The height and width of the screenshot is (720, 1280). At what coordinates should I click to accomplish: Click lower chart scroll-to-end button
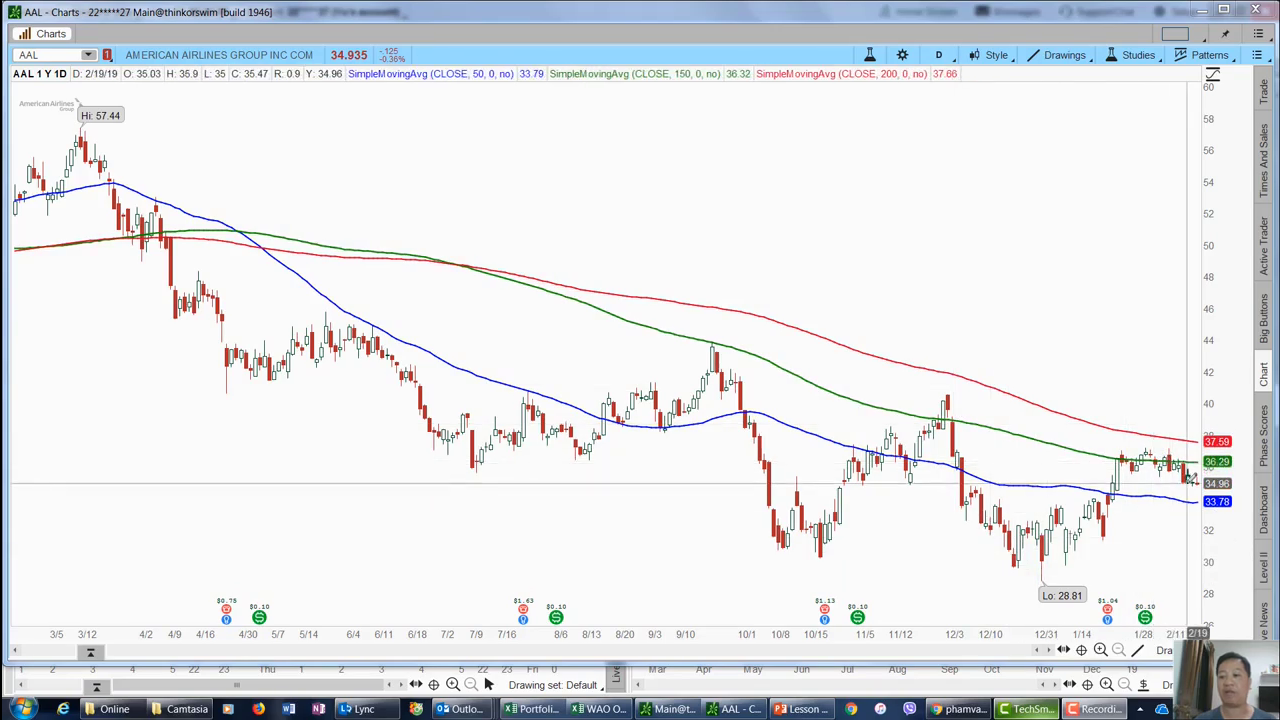click(96, 686)
